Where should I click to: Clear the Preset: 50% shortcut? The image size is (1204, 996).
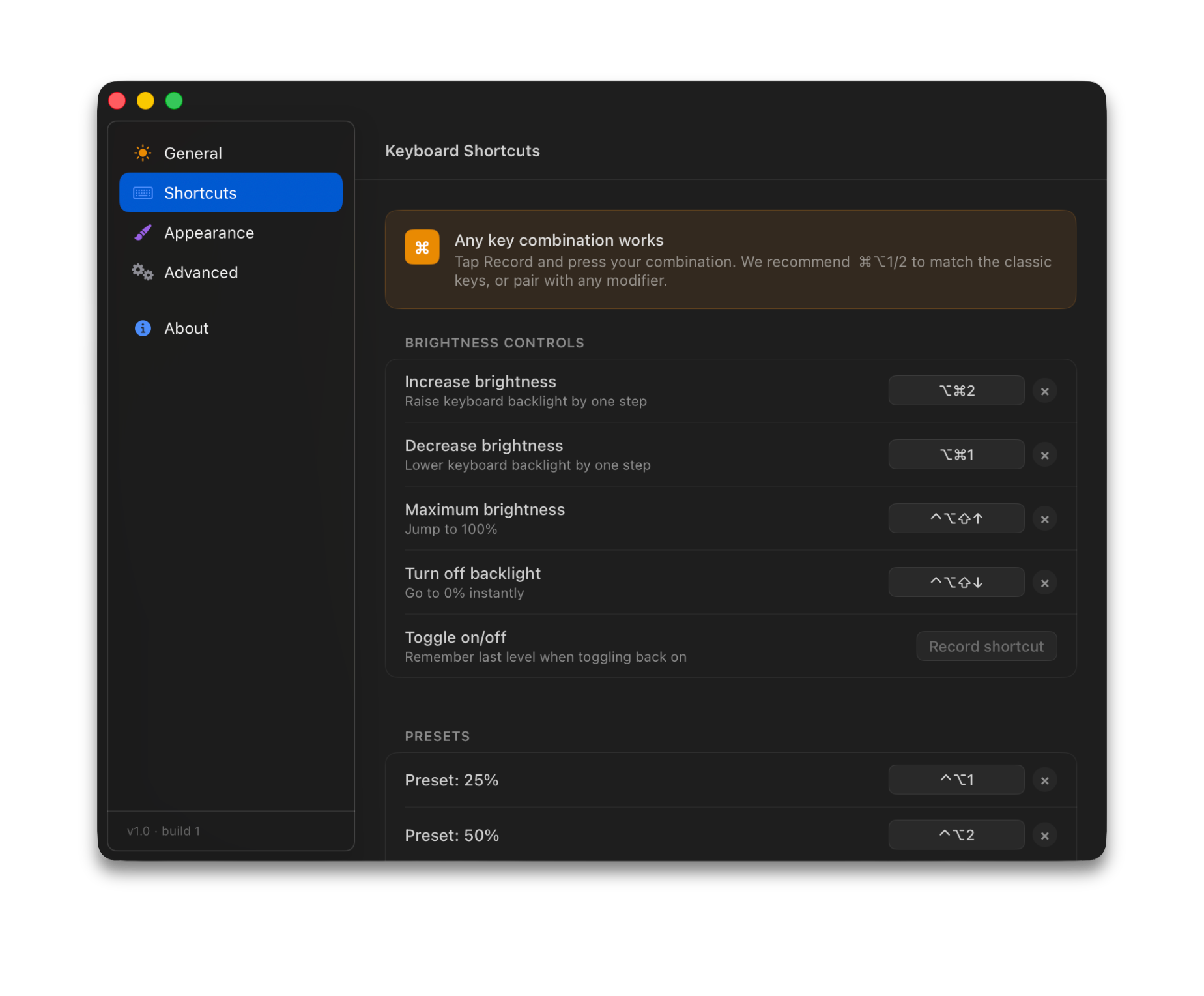tap(1045, 836)
